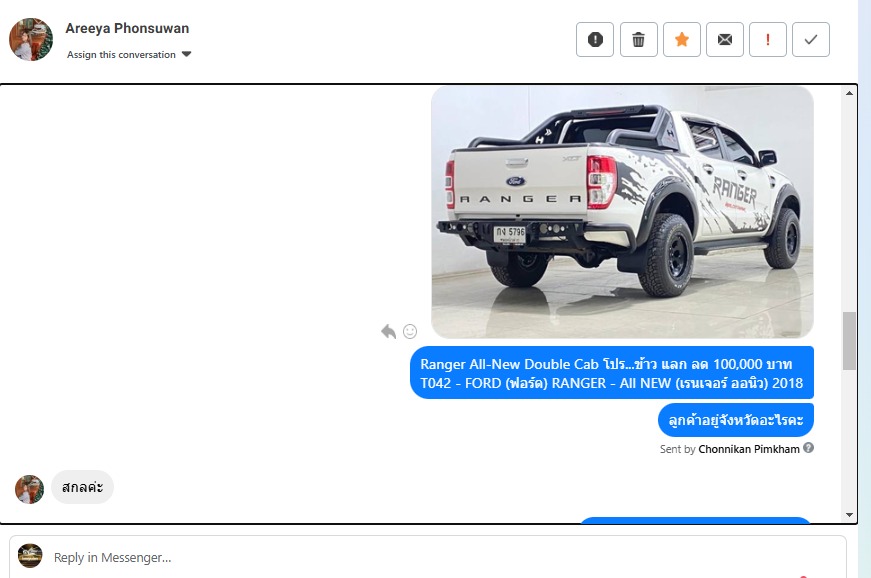
Task: Open Assign this conversation dropdown
Action: coord(129,54)
